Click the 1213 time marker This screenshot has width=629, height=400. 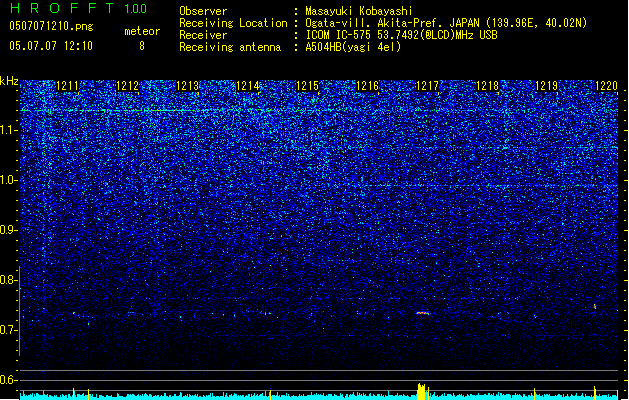[187, 86]
